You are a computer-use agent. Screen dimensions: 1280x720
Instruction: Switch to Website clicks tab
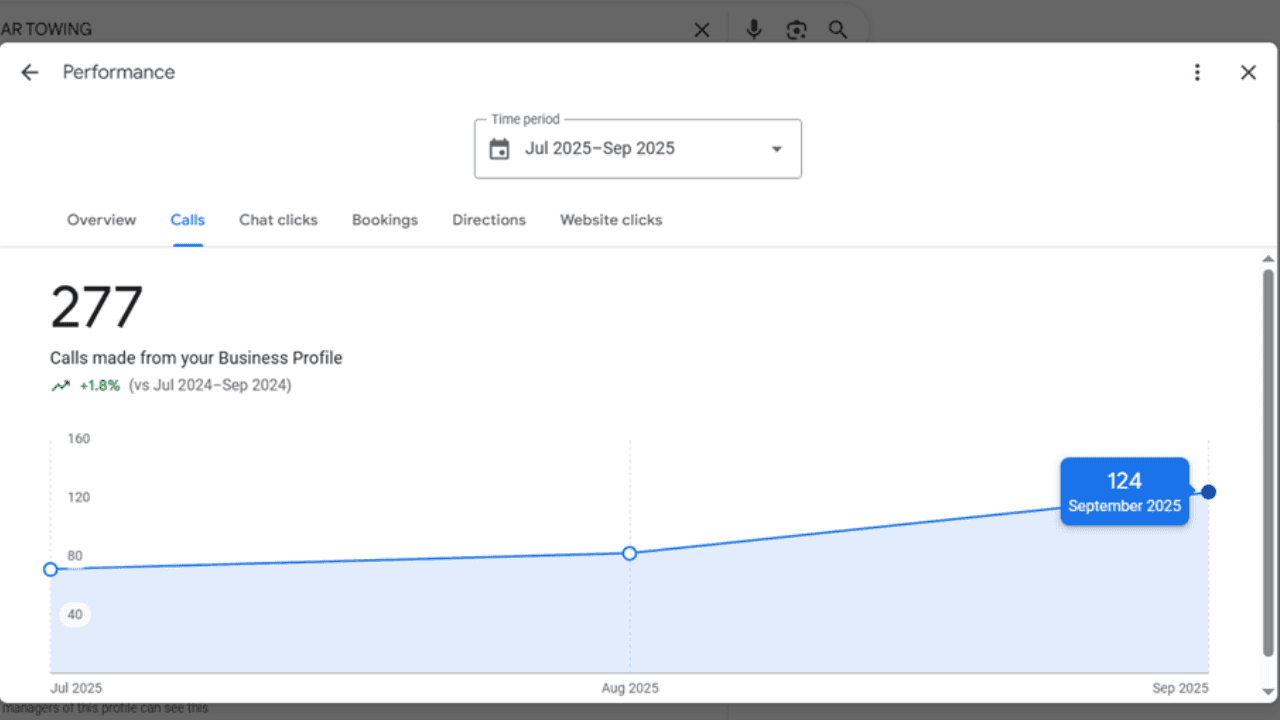pos(611,220)
